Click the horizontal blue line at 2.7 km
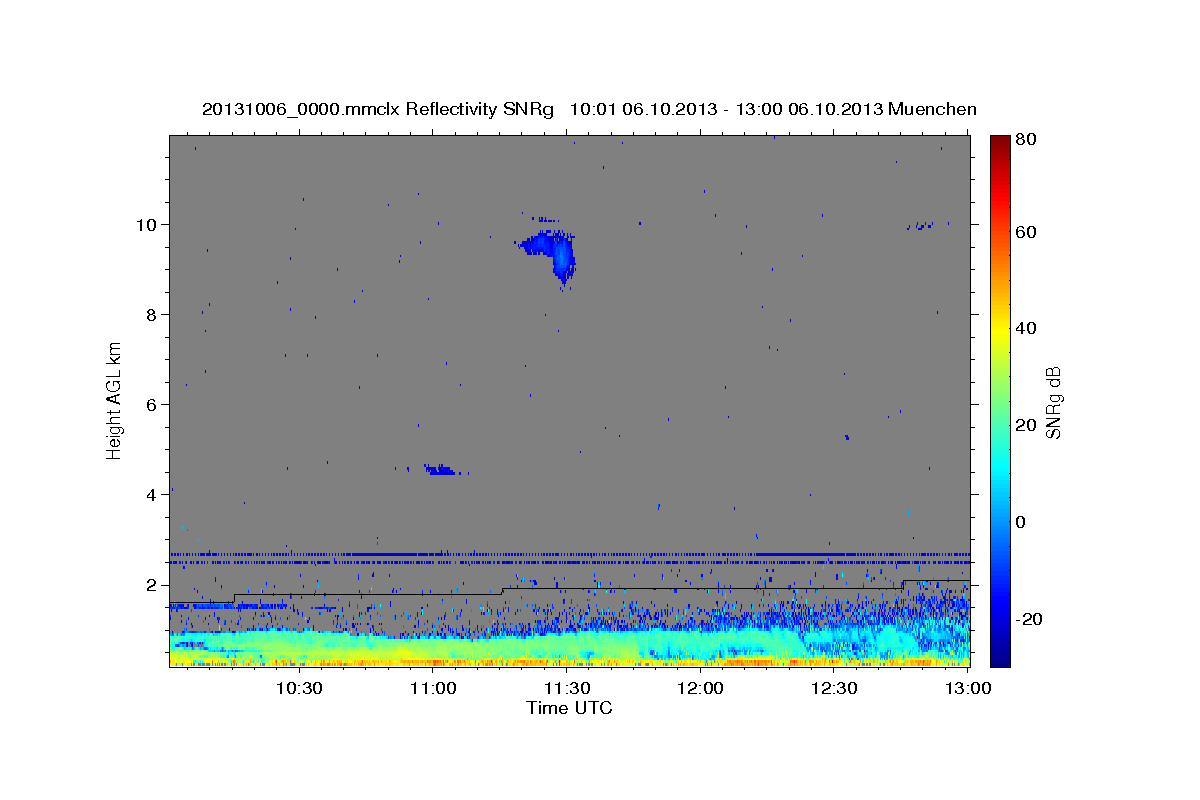The height and width of the screenshot is (800, 1200). click(x=570, y=554)
